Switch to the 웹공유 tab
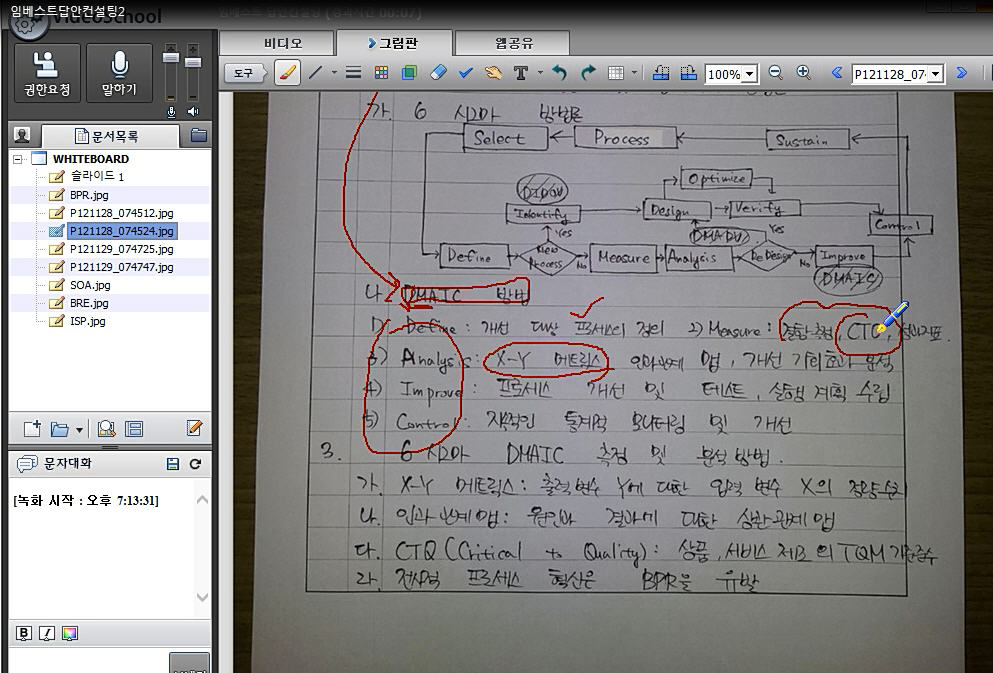The image size is (993, 673). pyautogui.click(x=514, y=43)
